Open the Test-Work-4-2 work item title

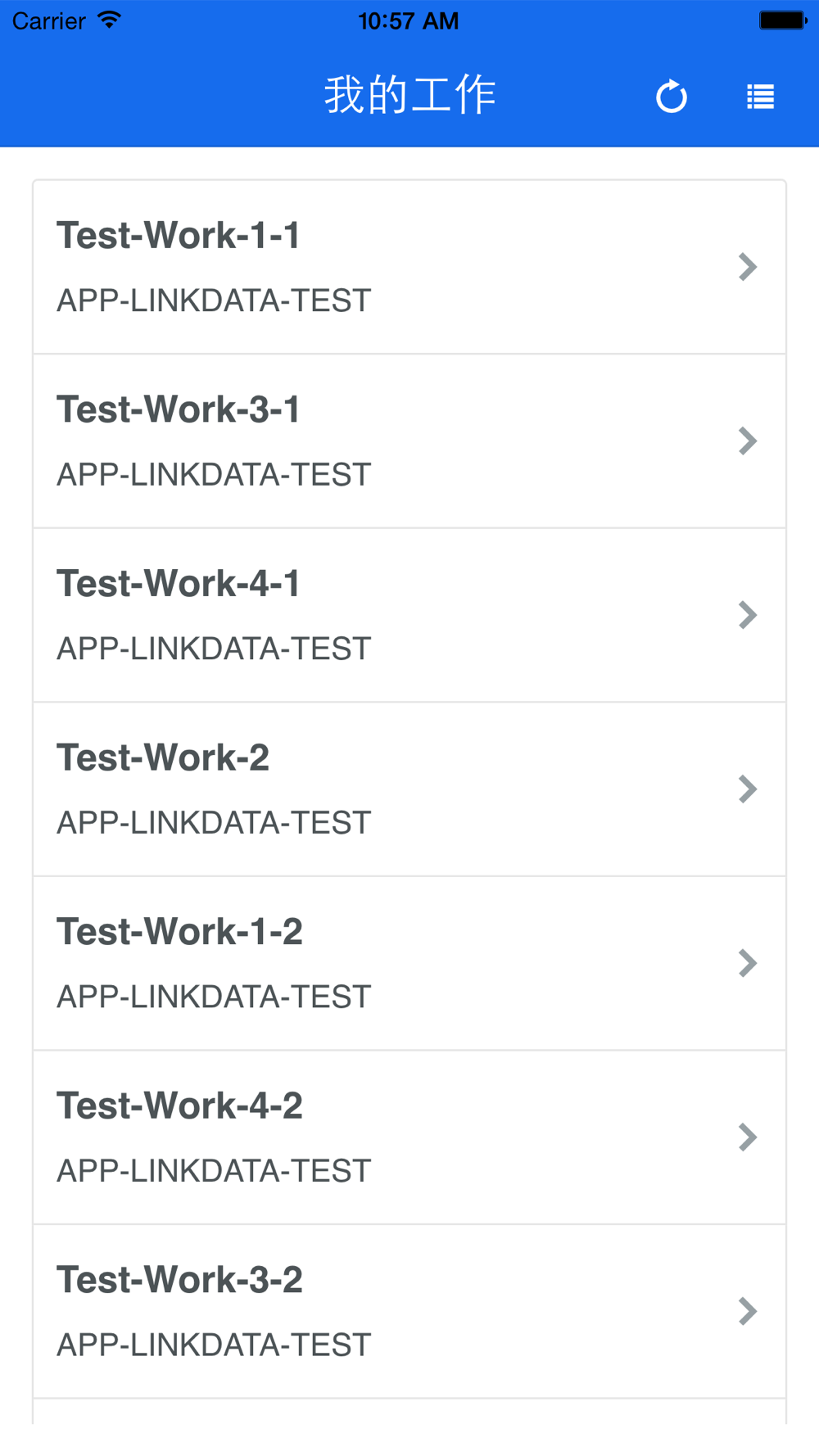(179, 1106)
